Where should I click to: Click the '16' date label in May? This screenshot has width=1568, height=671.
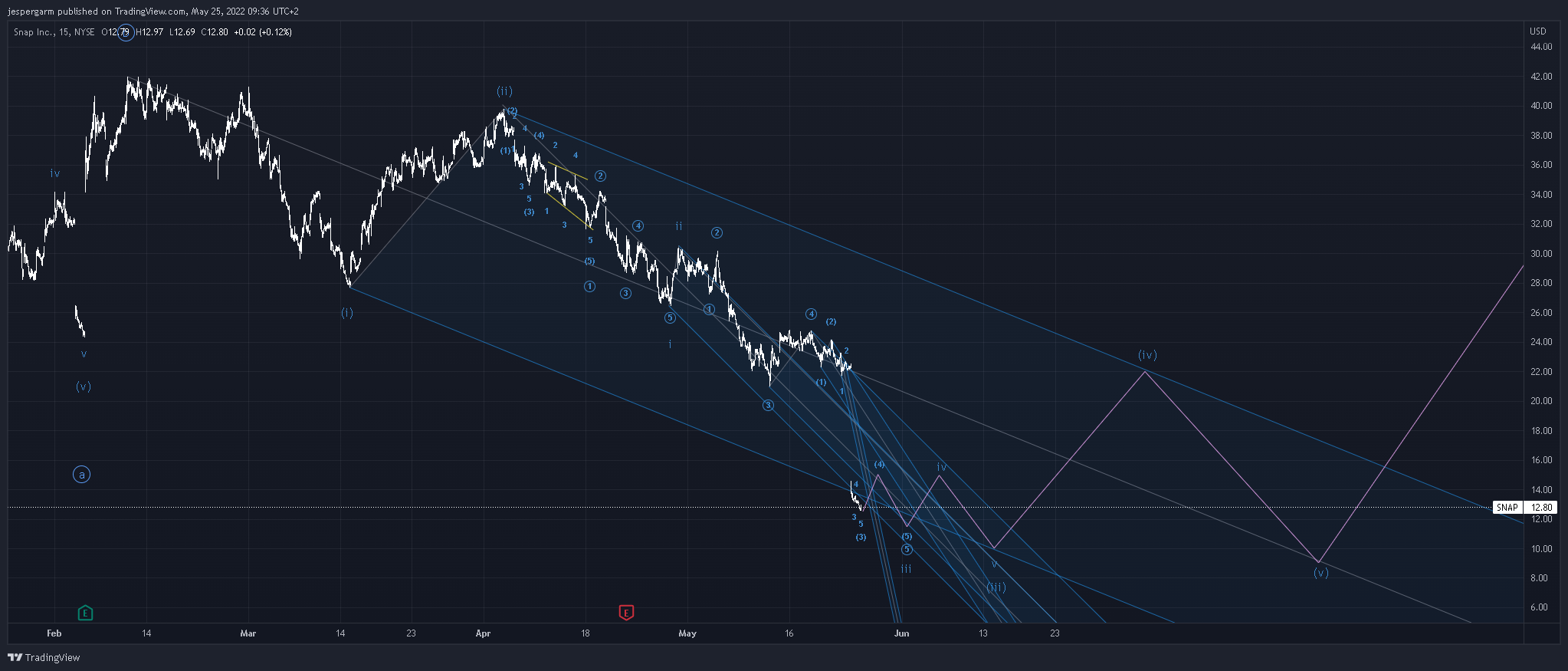coord(789,633)
